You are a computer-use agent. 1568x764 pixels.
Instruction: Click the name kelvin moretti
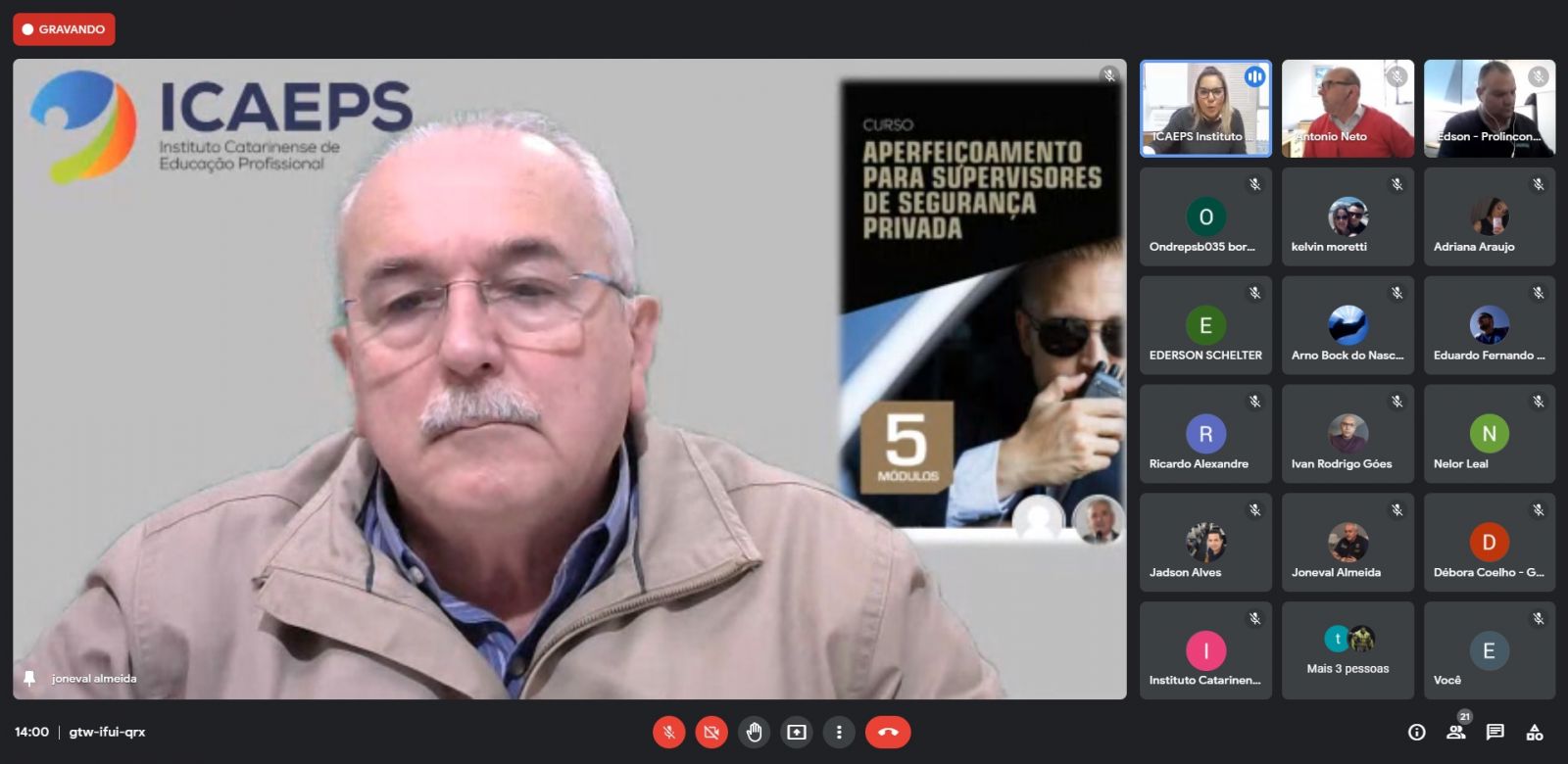[x=1329, y=247]
